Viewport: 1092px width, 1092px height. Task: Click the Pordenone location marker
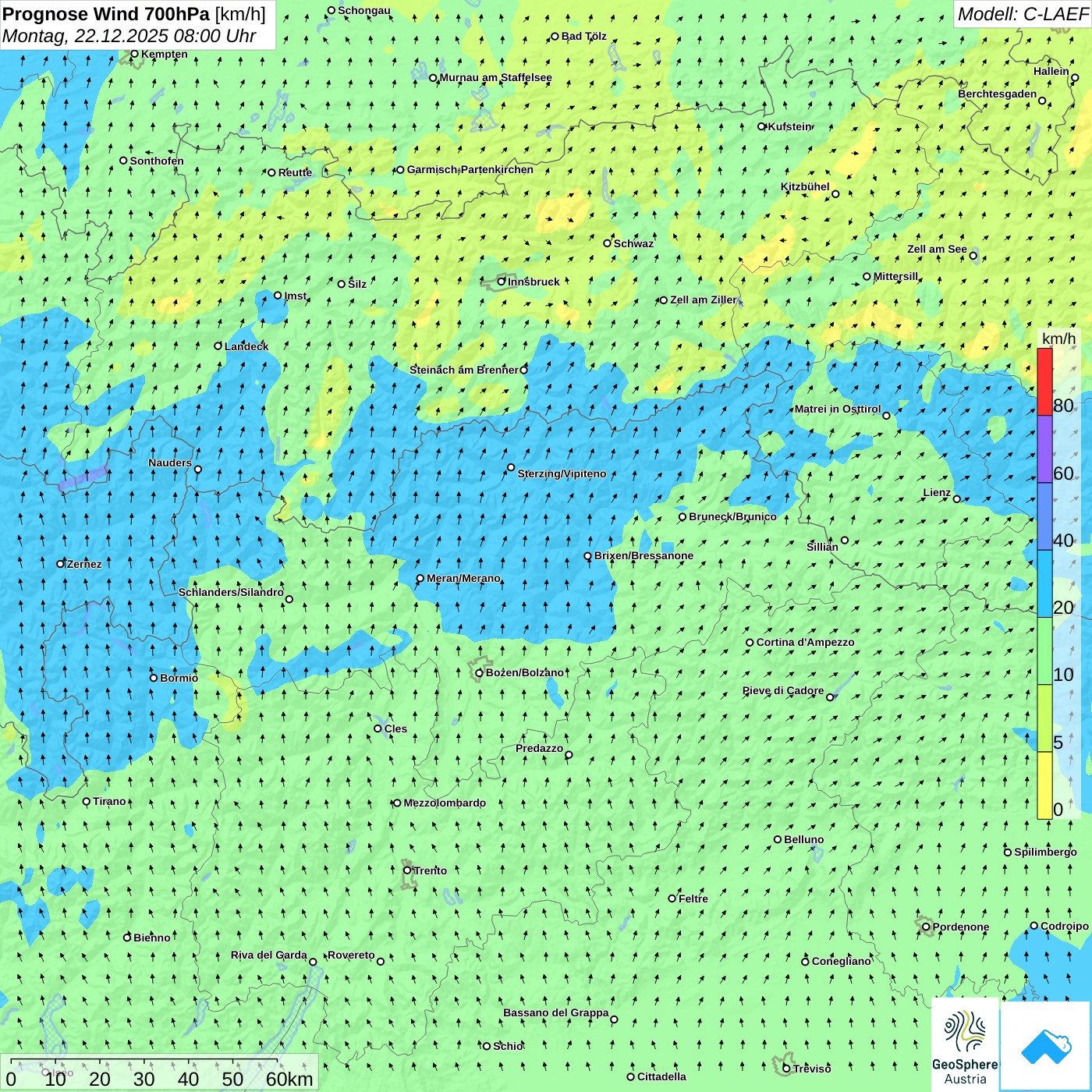(926, 927)
